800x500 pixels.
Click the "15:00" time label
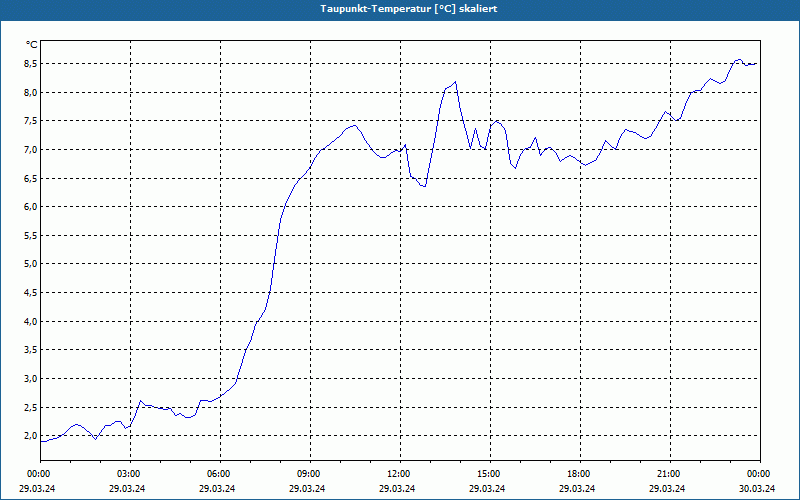pos(490,474)
